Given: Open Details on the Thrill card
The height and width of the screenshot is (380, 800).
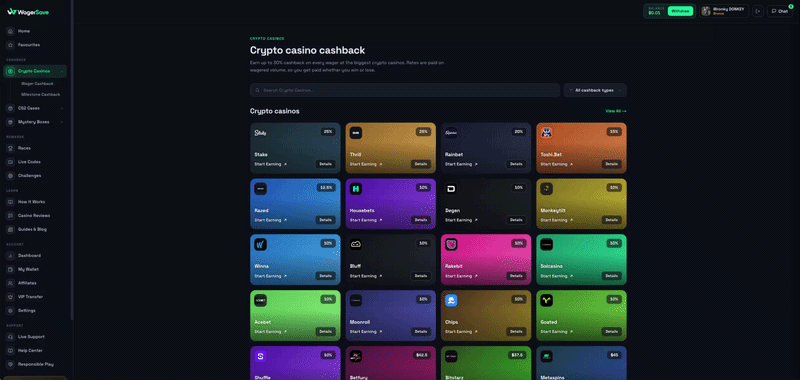Looking at the screenshot, I should coord(421,164).
